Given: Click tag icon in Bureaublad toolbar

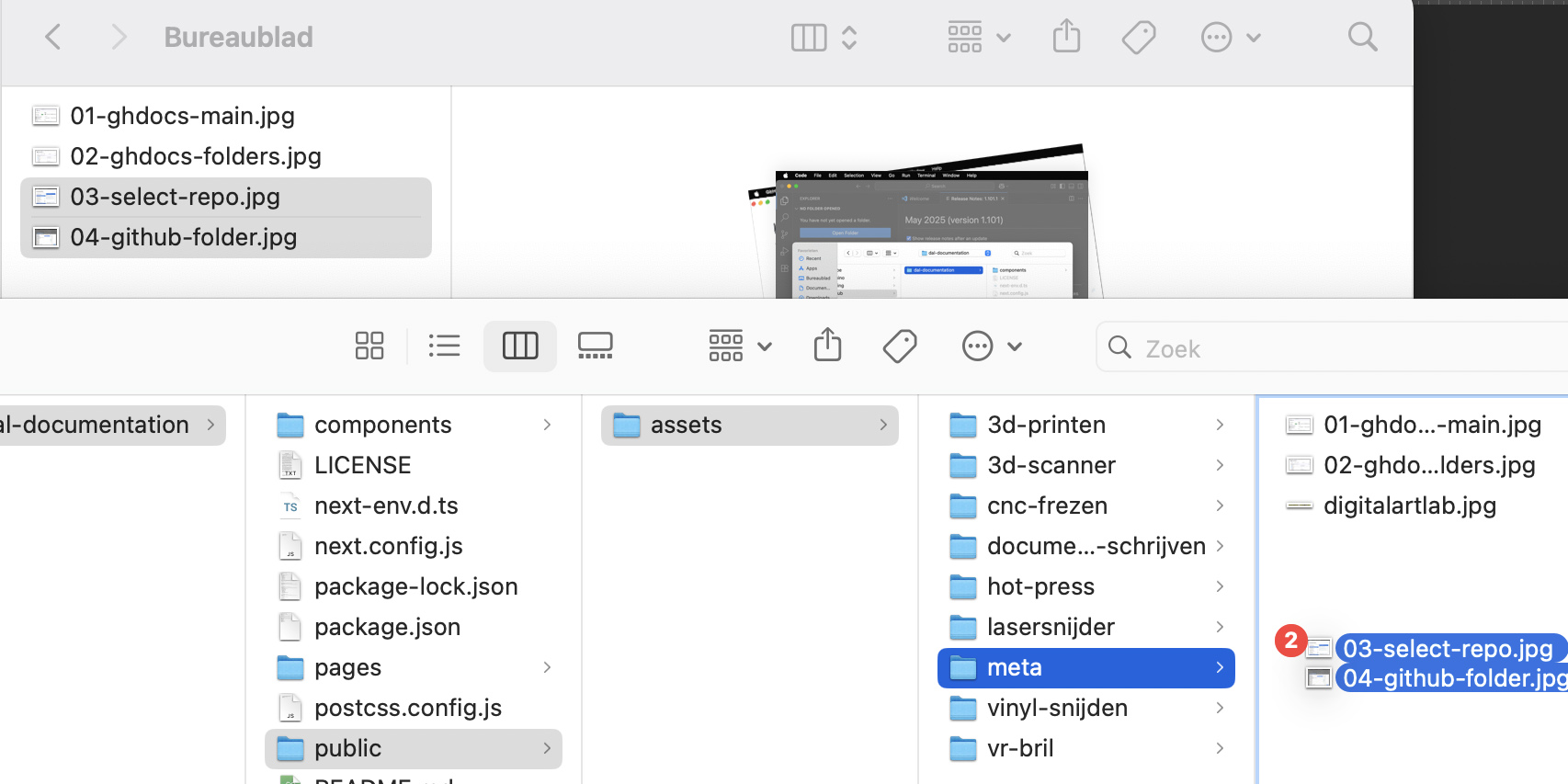Looking at the screenshot, I should [x=1139, y=38].
